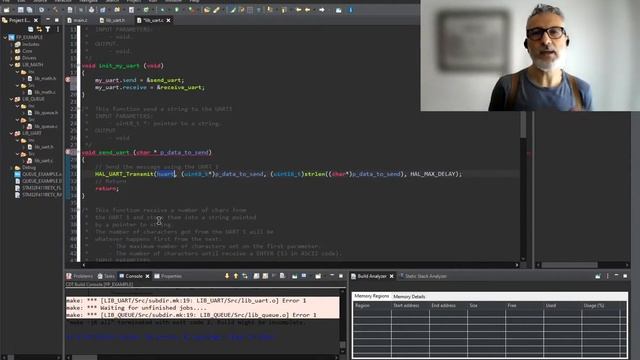Close the Console tab
Image resolution: width=640 pixels, height=360 pixels.
(147, 276)
